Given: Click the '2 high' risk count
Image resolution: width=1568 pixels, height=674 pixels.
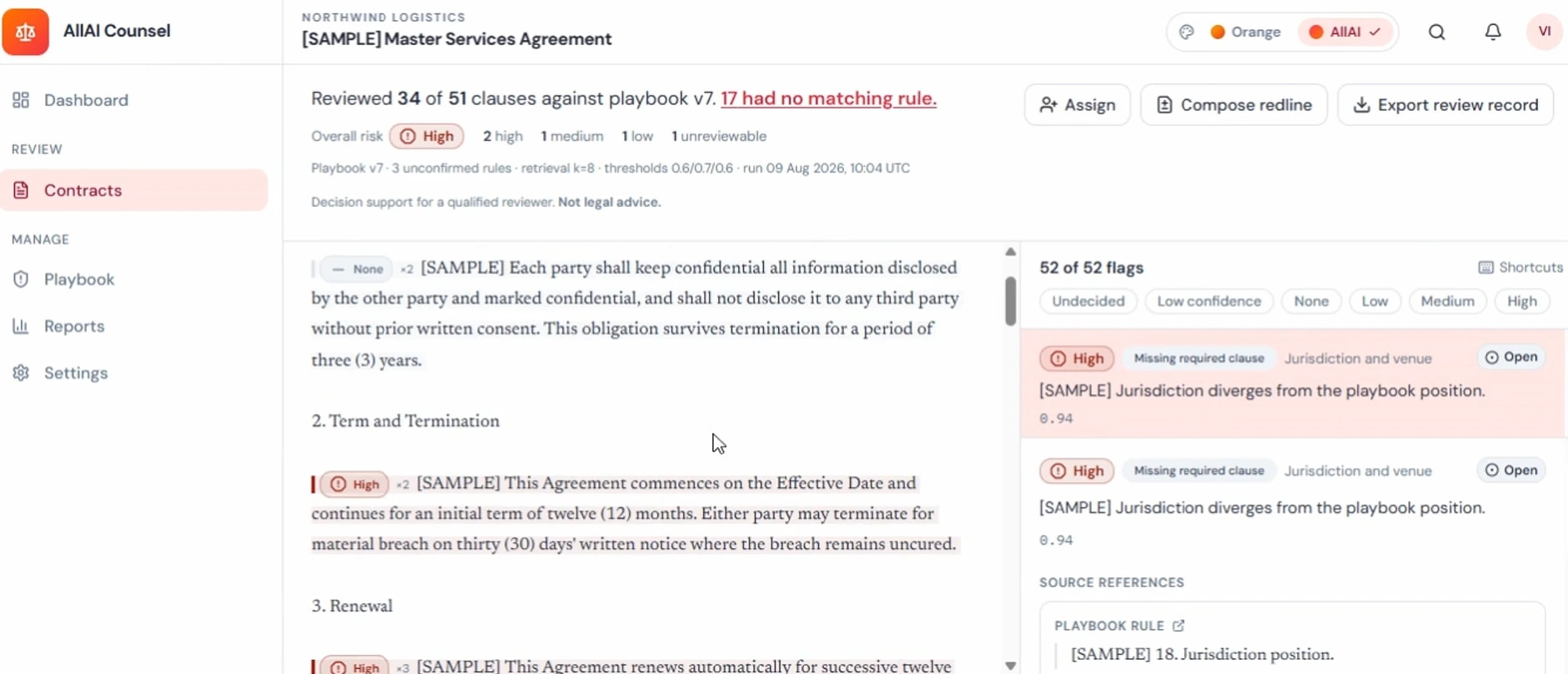Looking at the screenshot, I should [x=503, y=136].
